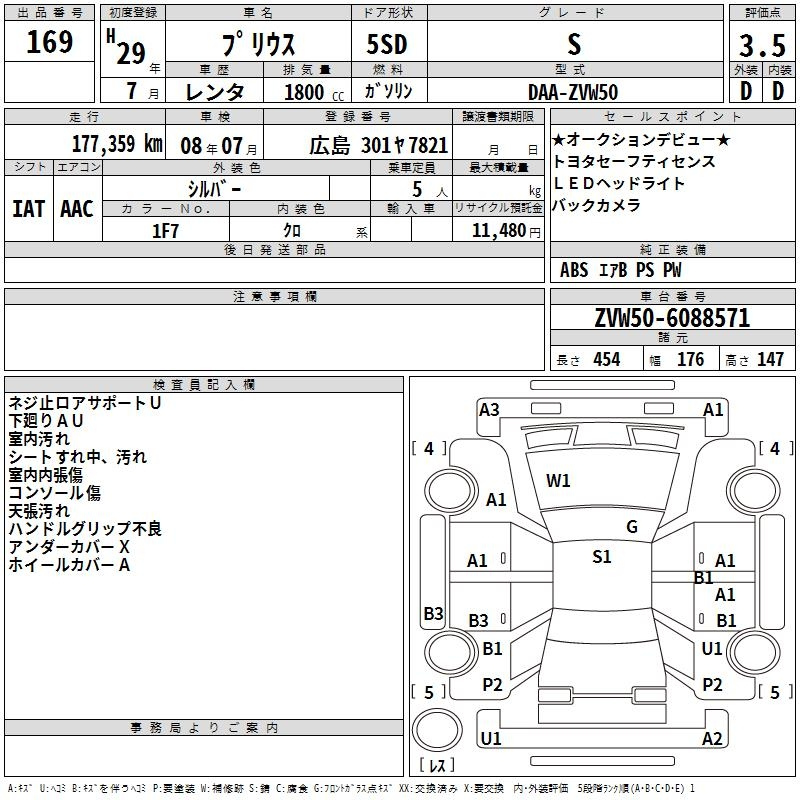Click the IAT shift type cell
The image size is (800, 800).
pyautogui.click(x=28, y=208)
